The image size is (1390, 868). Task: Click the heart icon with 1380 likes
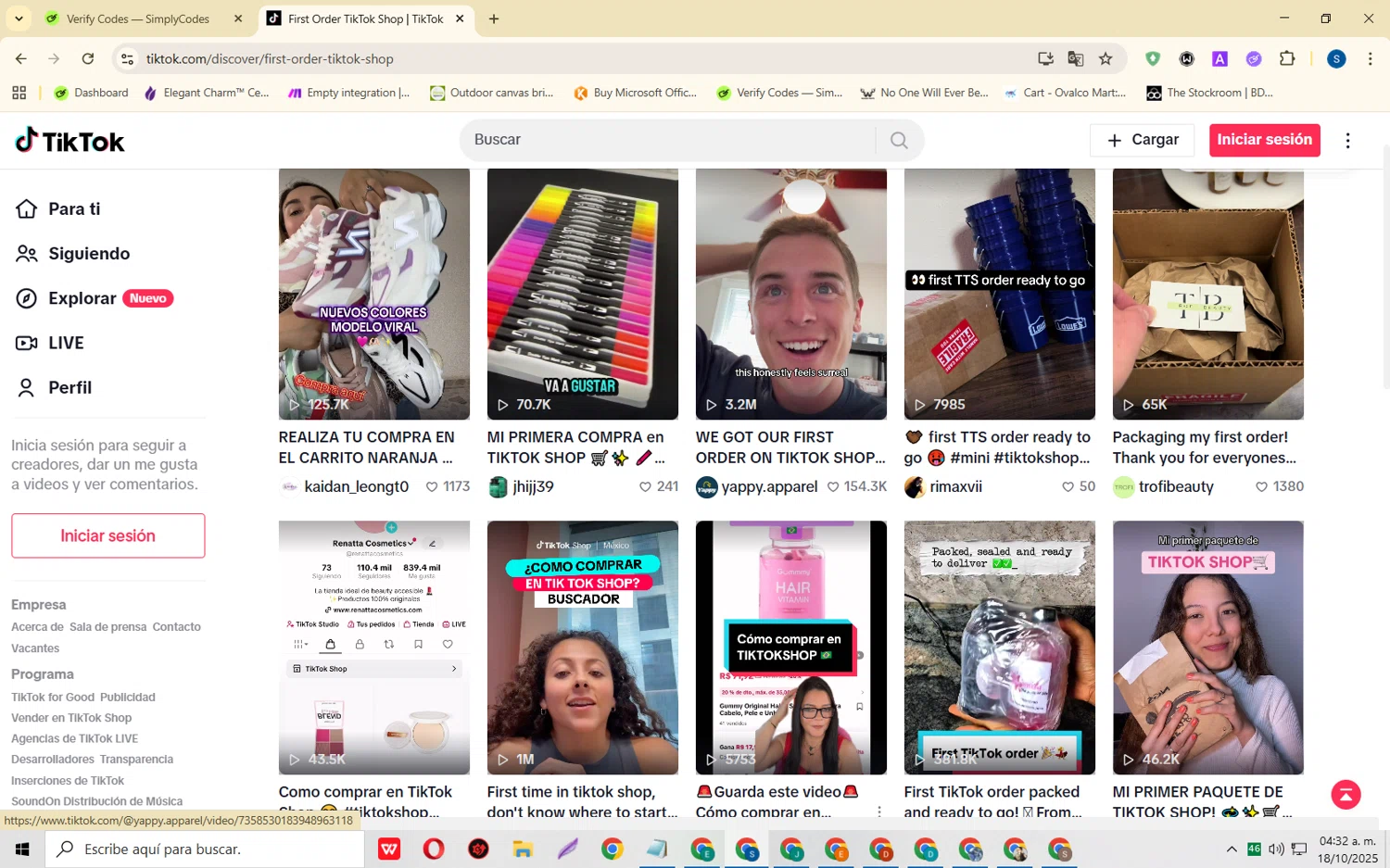(x=1261, y=486)
